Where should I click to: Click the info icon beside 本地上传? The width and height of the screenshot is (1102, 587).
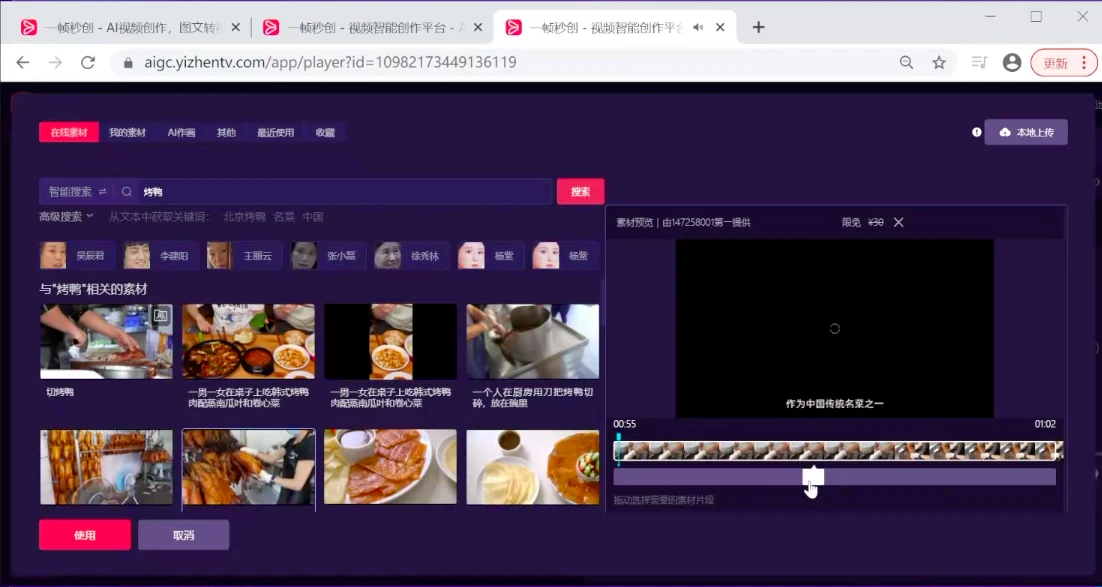(976, 132)
